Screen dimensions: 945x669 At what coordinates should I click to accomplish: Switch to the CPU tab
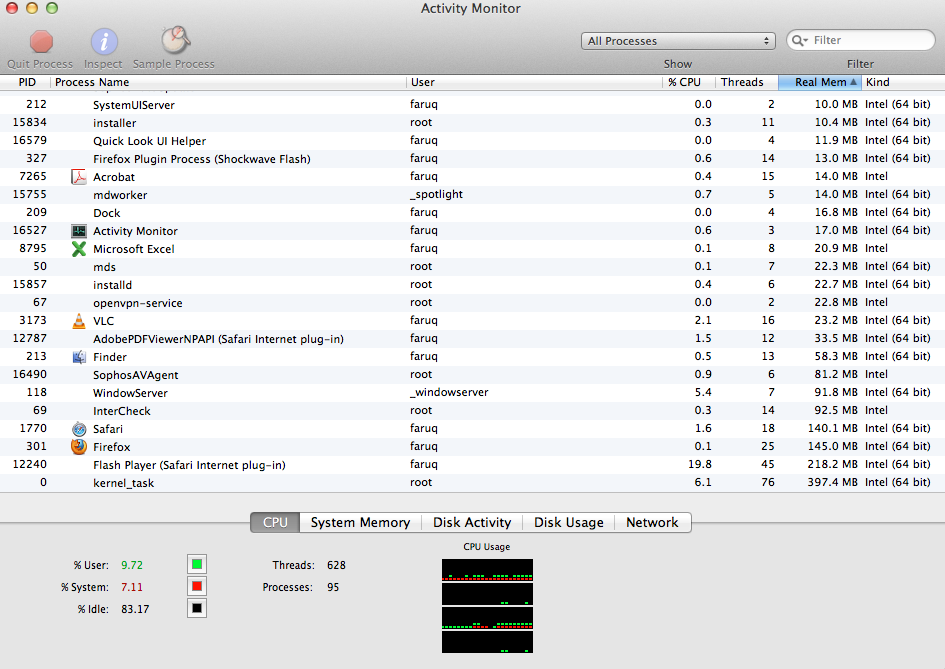click(x=275, y=523)
